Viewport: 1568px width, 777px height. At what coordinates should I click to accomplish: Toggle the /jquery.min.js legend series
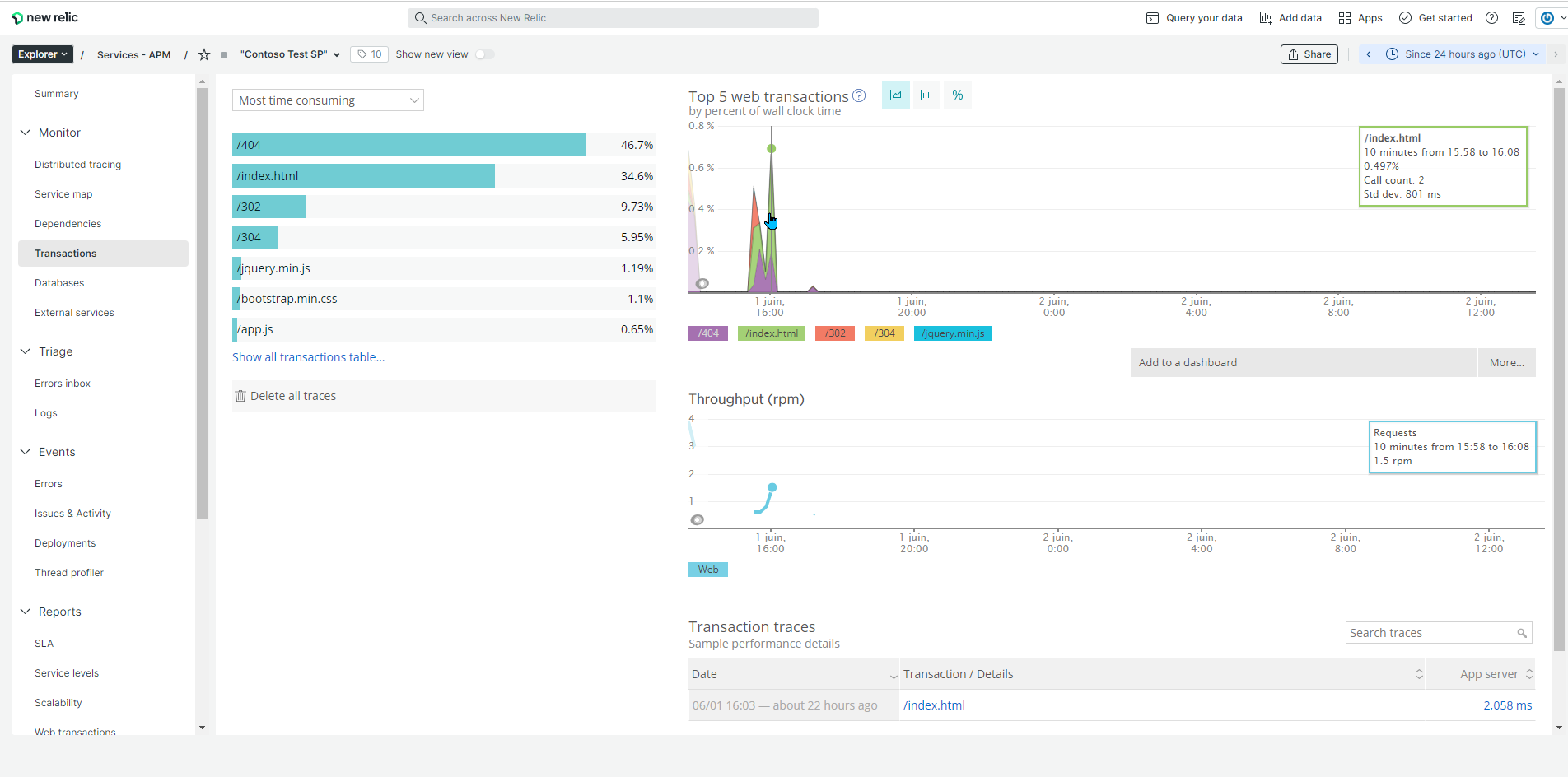pos(953,333)
